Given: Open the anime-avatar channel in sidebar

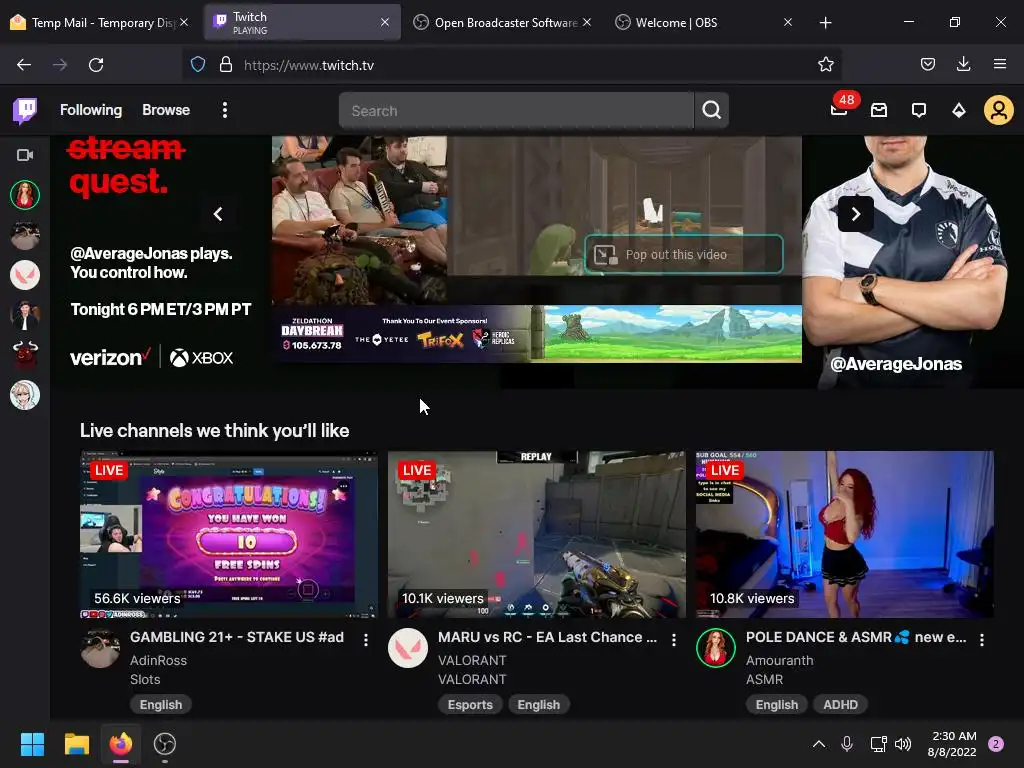Looking at the screenshot, I should (x=25, y=395).
